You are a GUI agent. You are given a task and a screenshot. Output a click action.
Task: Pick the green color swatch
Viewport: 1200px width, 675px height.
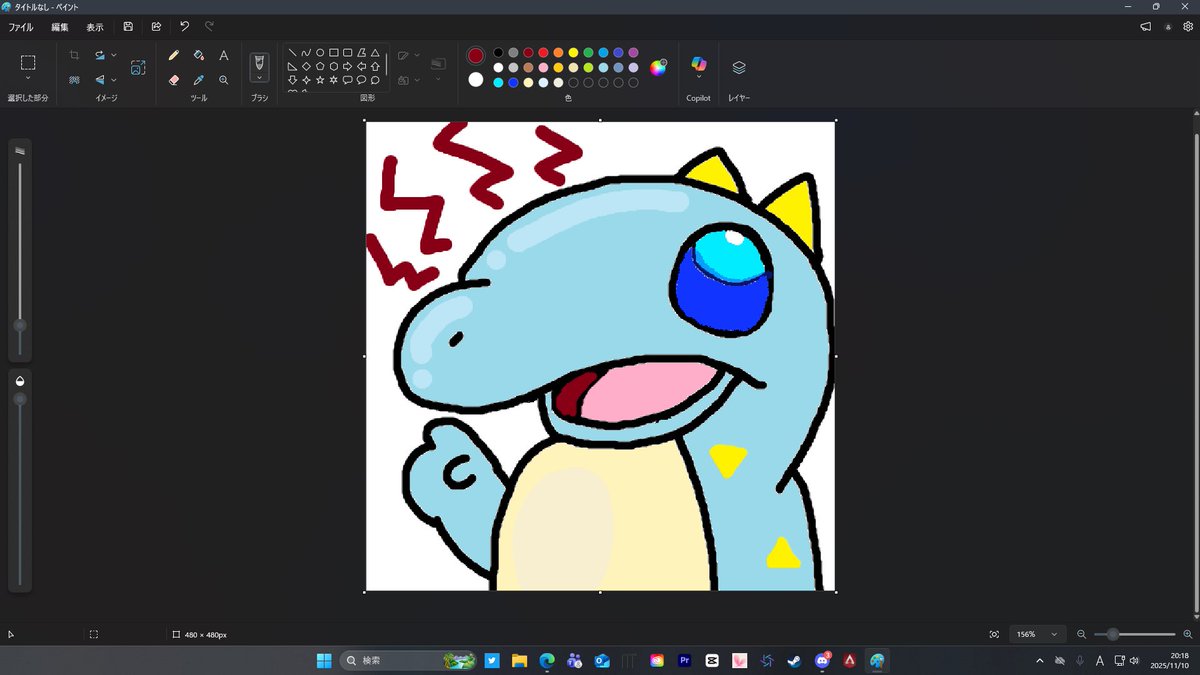(588, 52)
